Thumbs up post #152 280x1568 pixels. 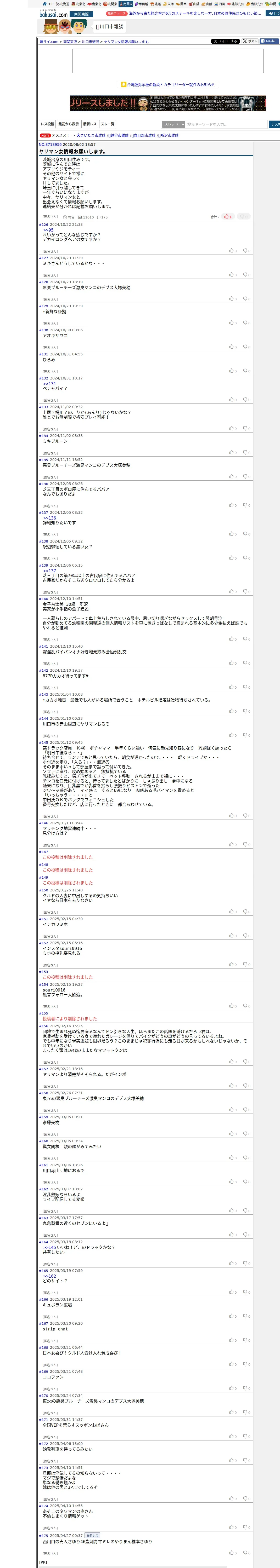[233, 965]
